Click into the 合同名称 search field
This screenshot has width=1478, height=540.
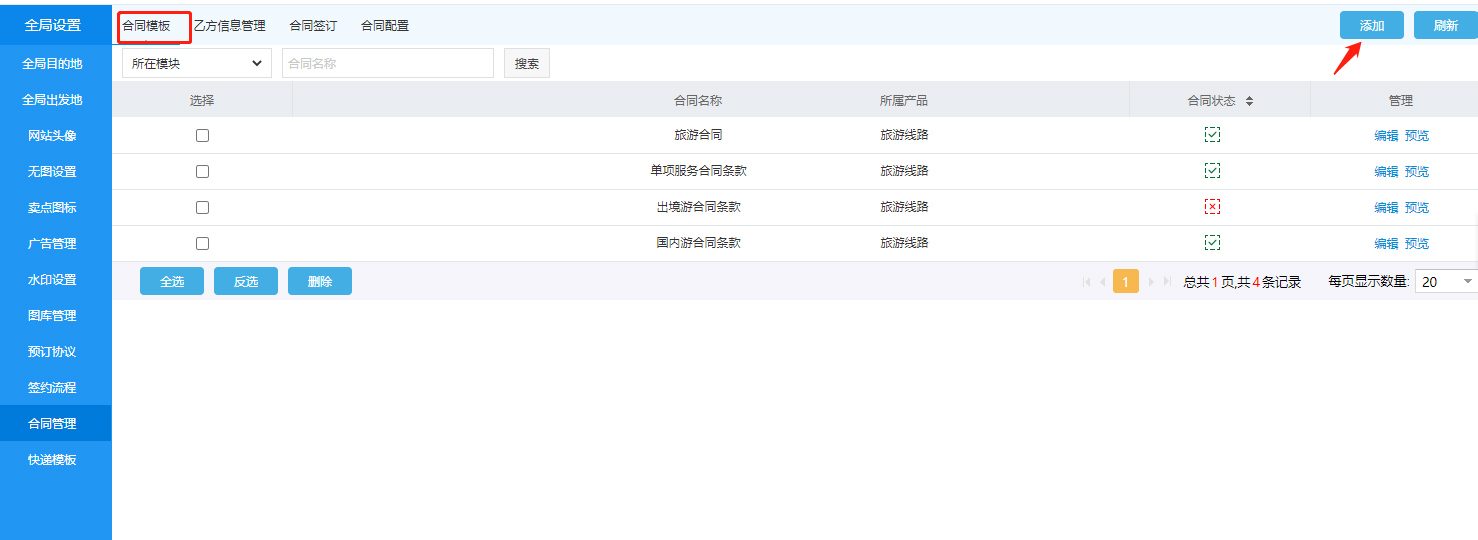point(387,63)
